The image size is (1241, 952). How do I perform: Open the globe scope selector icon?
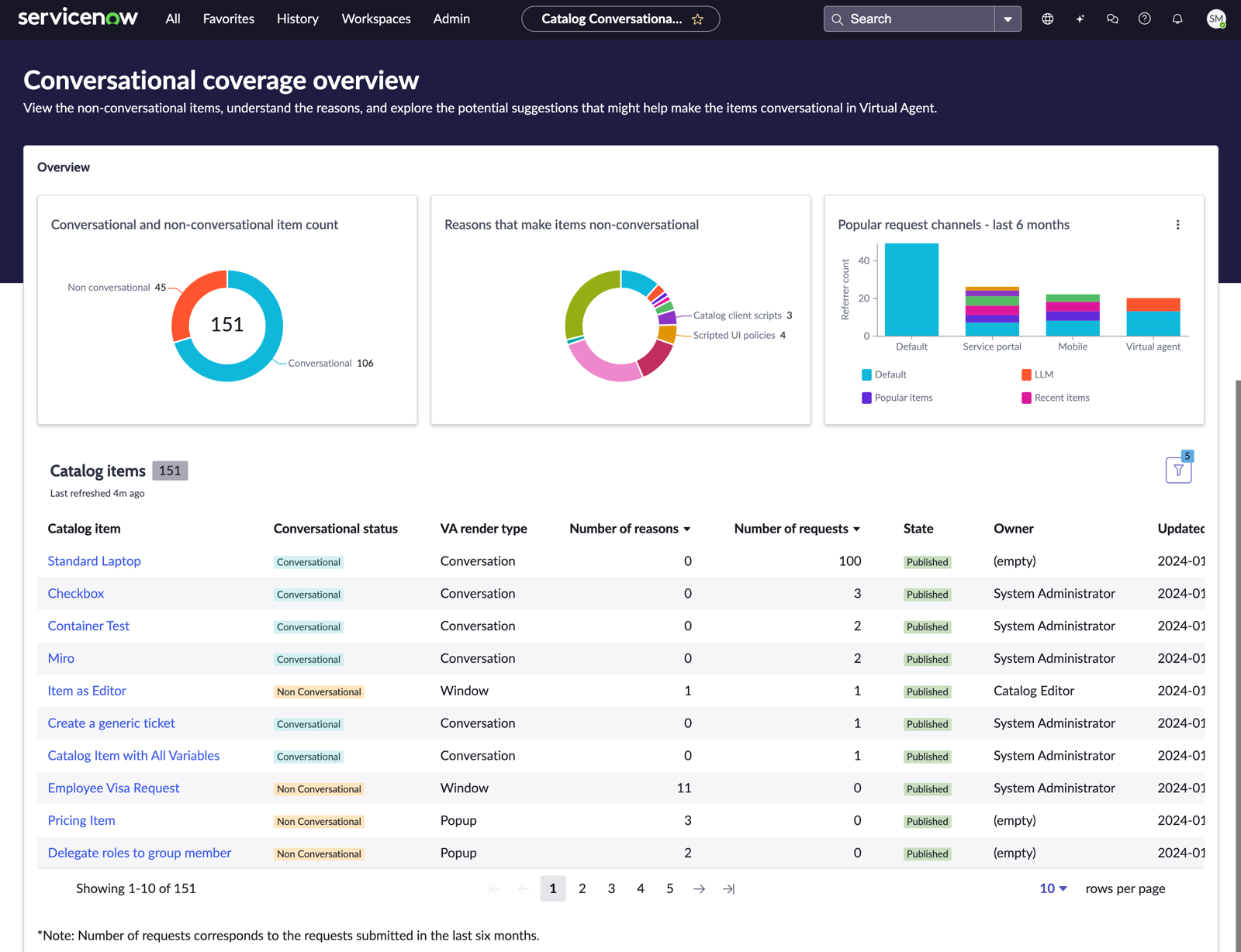coord(1047,19)
